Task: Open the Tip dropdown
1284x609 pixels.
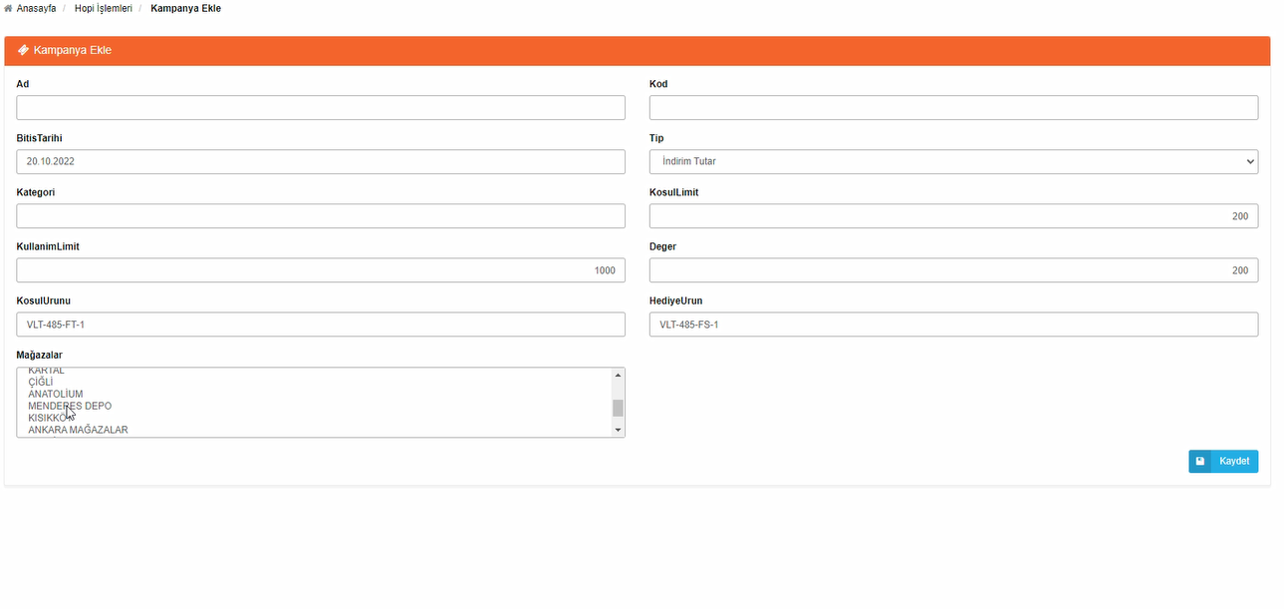Action: click(953, 161)
